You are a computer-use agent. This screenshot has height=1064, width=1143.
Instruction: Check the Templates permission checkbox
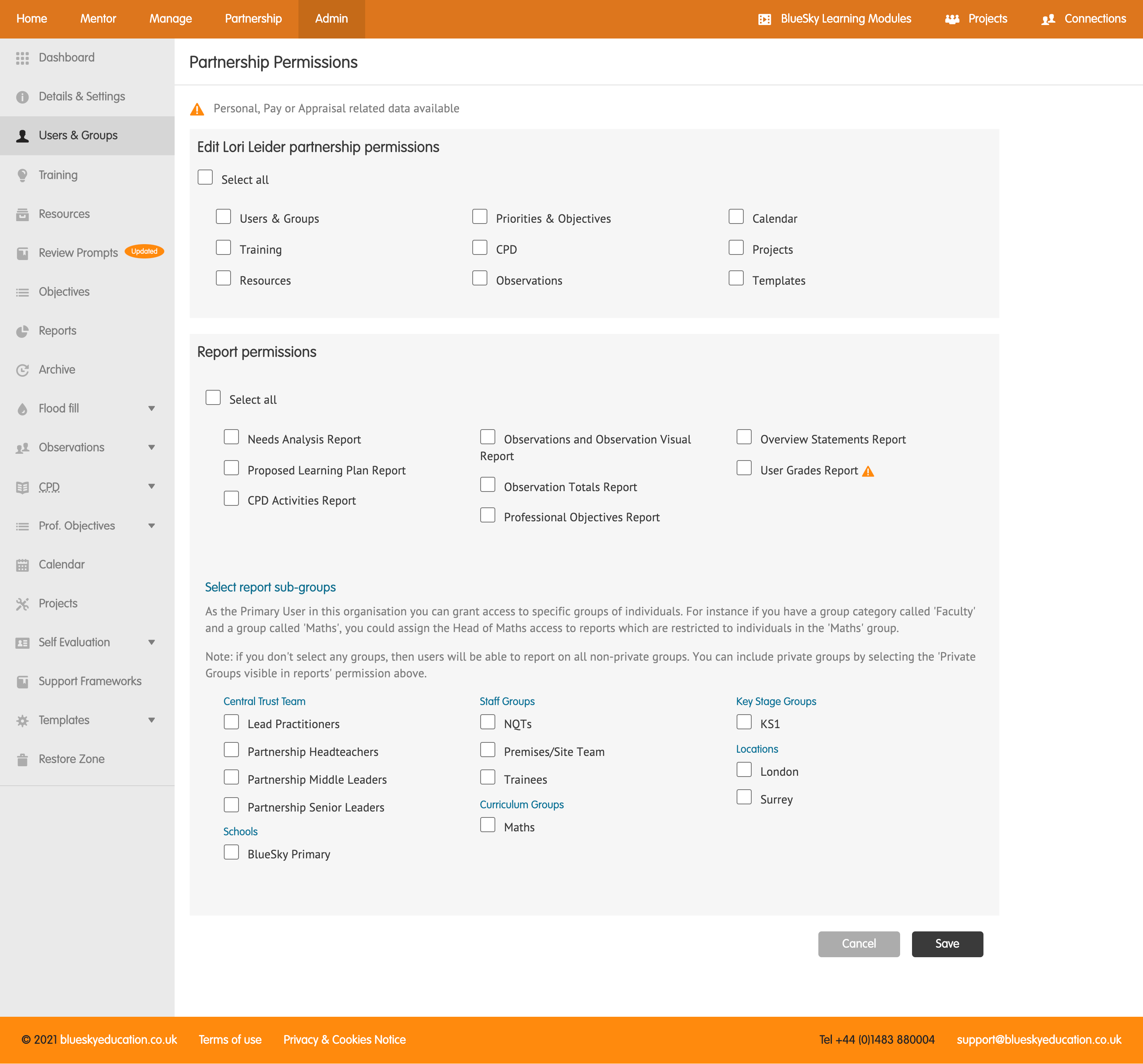pyautogui.click(x=736, y=278)
